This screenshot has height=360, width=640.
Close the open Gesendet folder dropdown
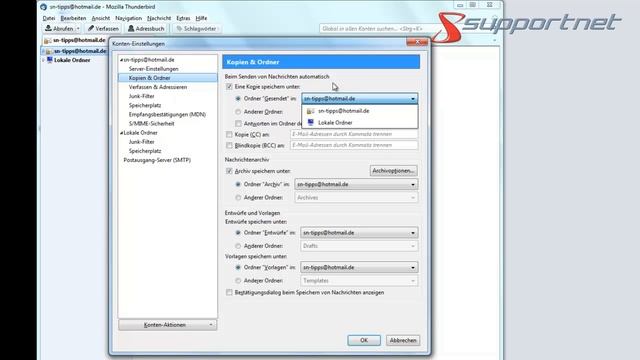[x=360, y=98]
